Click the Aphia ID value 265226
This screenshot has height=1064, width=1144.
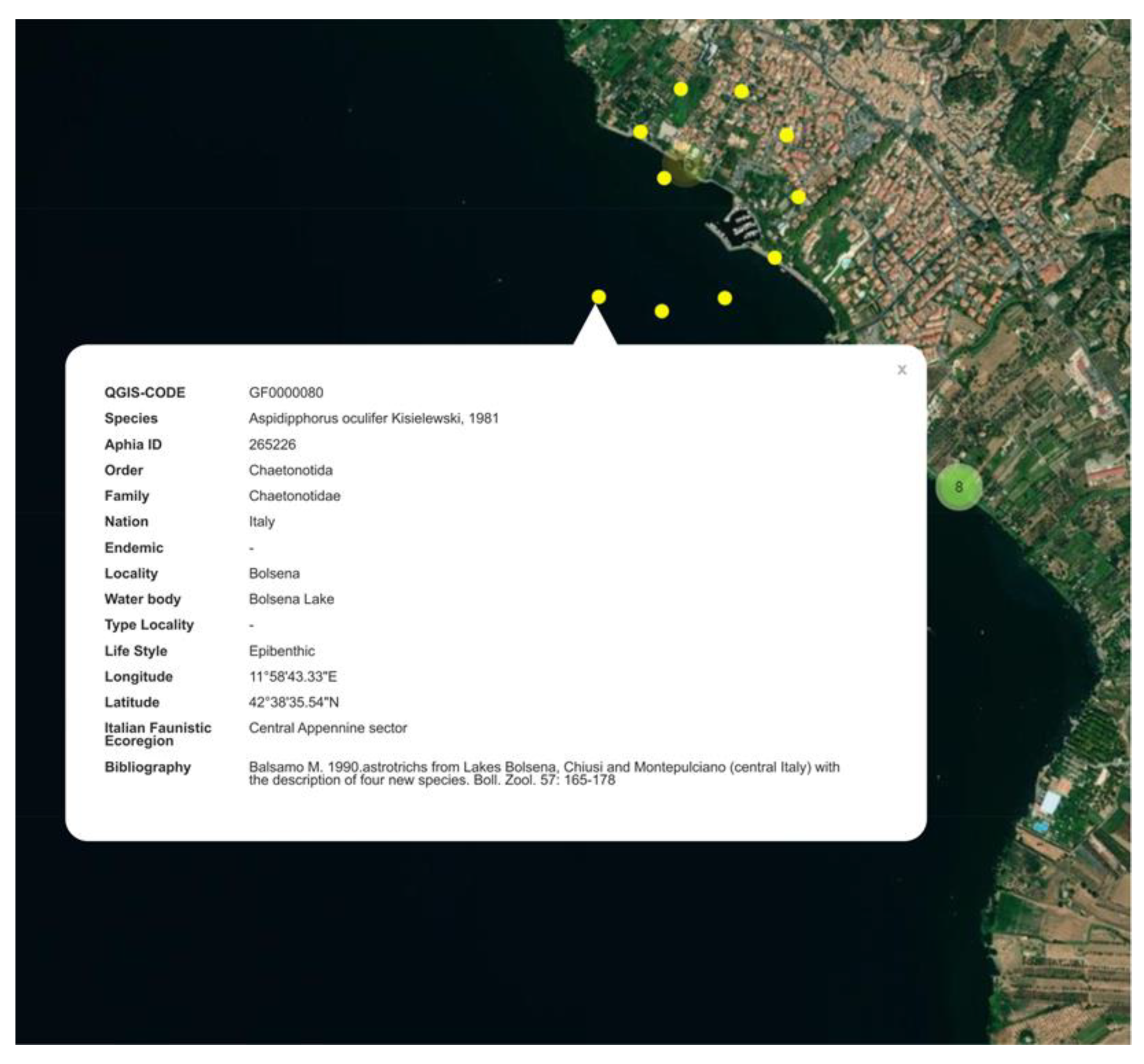[272, 445]
